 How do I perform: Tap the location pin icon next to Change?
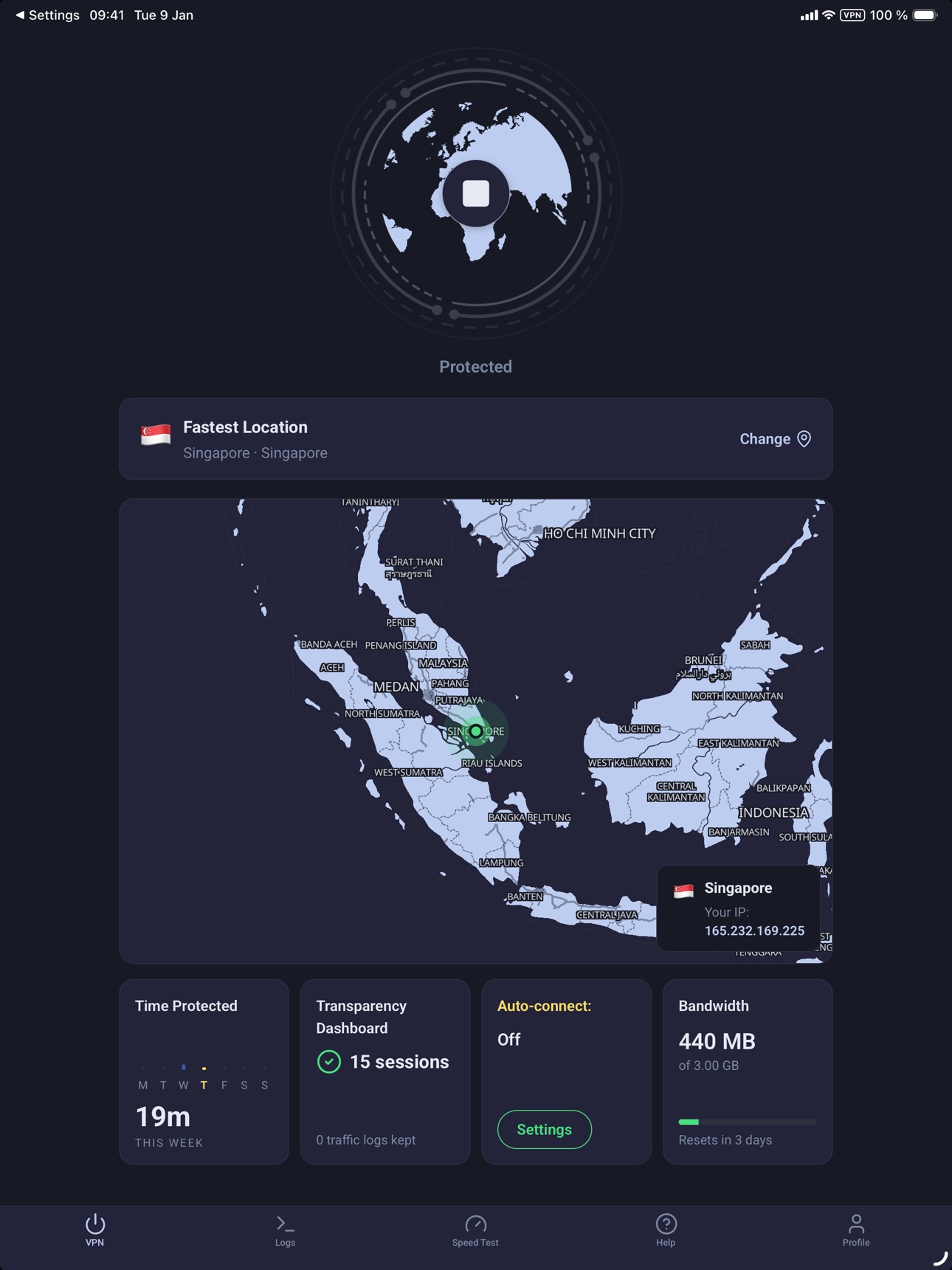804,439
